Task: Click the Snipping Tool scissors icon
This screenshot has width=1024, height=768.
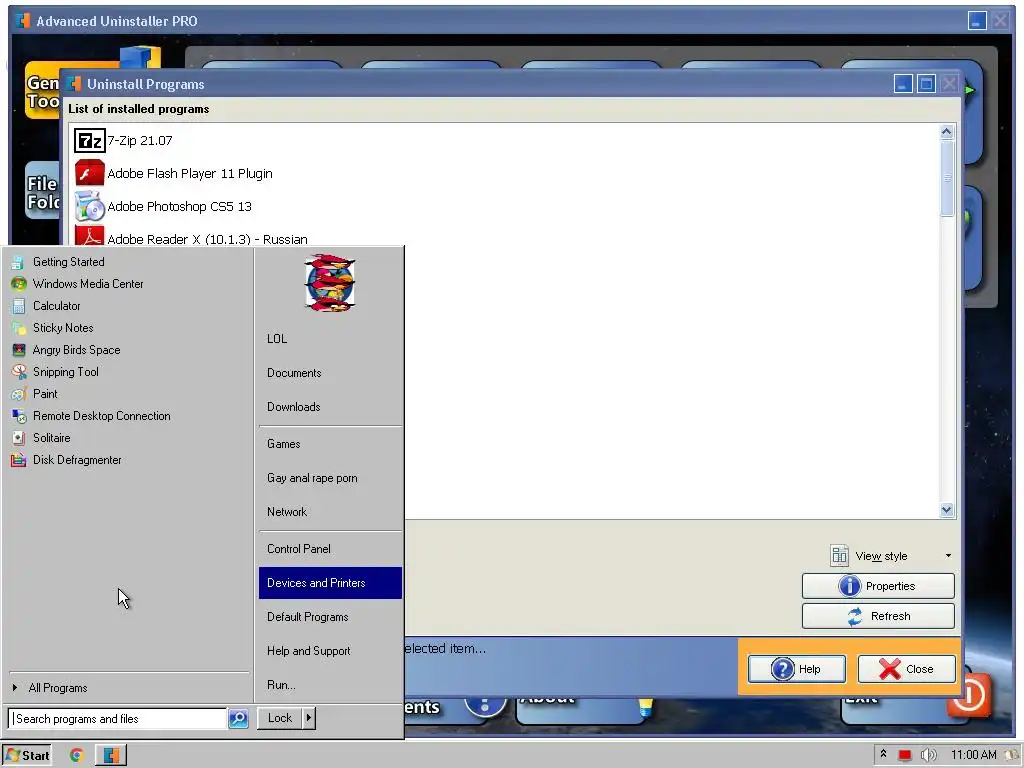Action: point(18,372)
